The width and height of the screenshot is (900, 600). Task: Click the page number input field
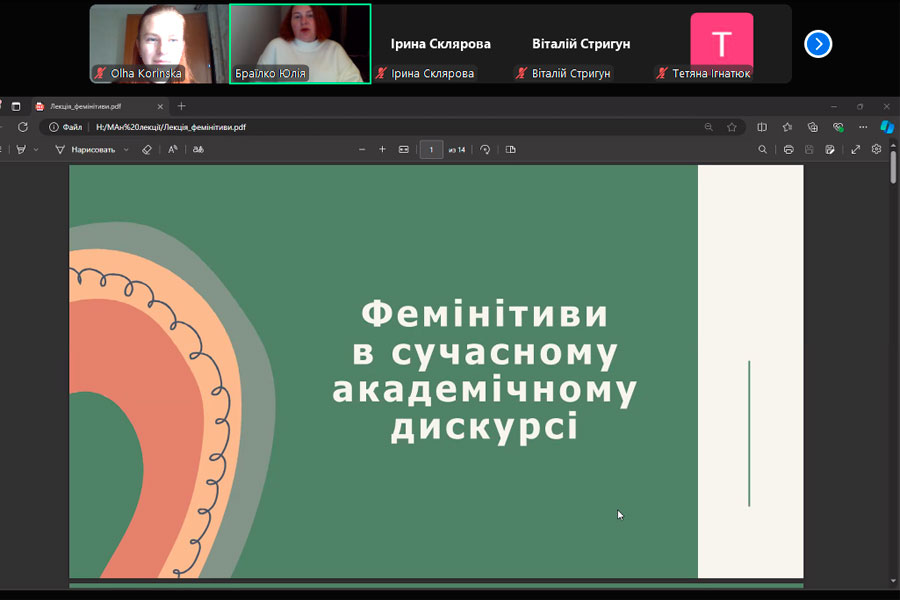431,149
